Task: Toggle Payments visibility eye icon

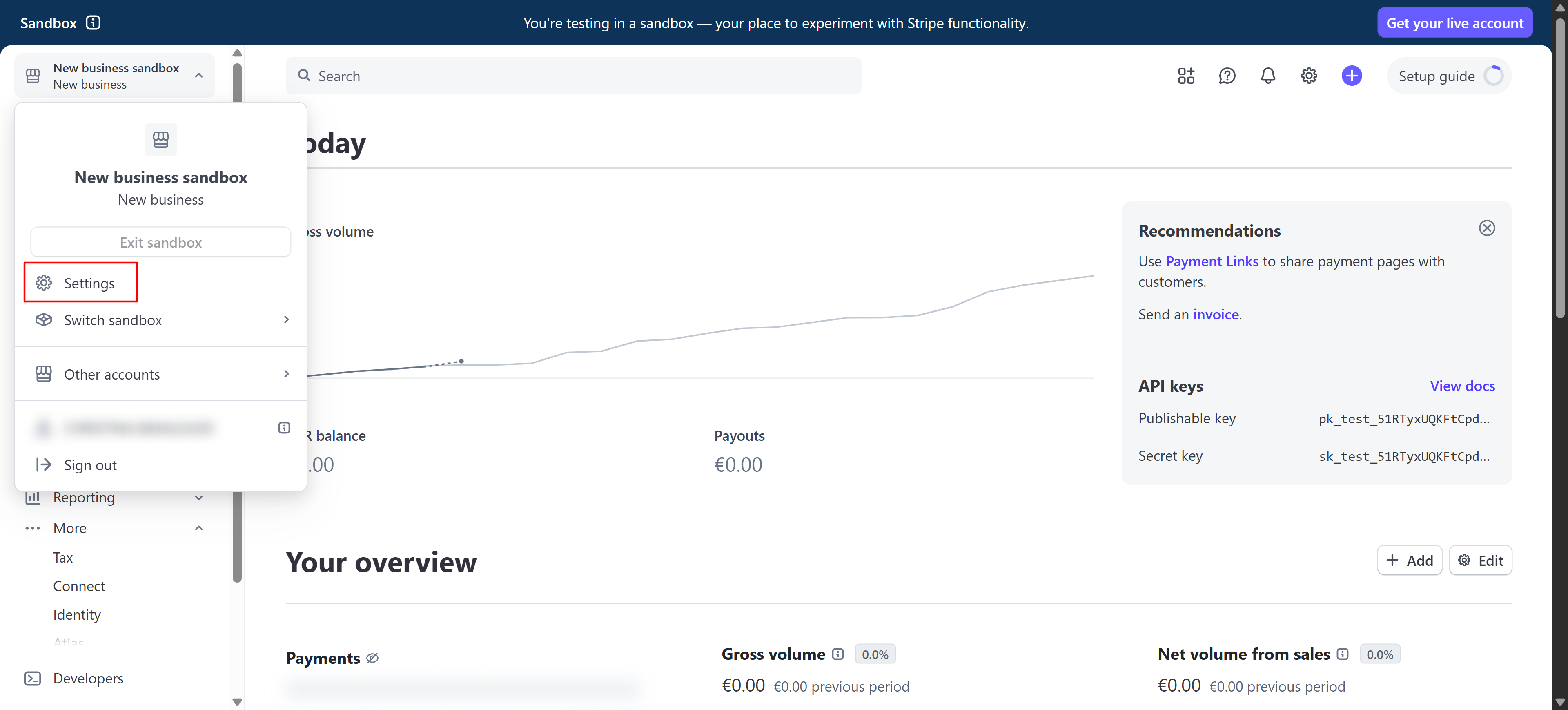Action: [372, 658]
